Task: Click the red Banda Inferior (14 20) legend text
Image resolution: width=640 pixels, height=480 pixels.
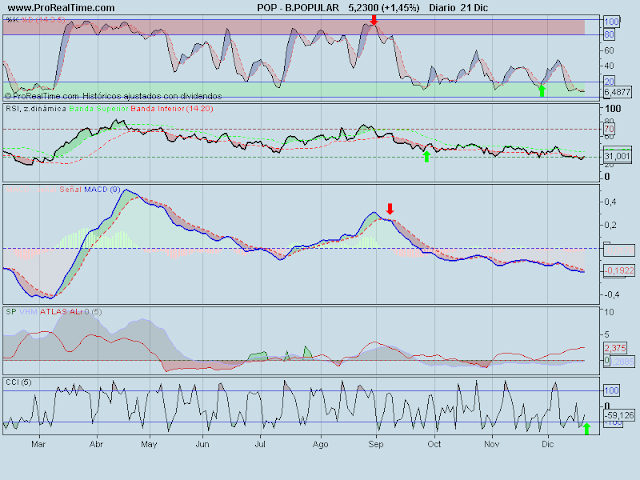Action: click(x=172, y=109)
